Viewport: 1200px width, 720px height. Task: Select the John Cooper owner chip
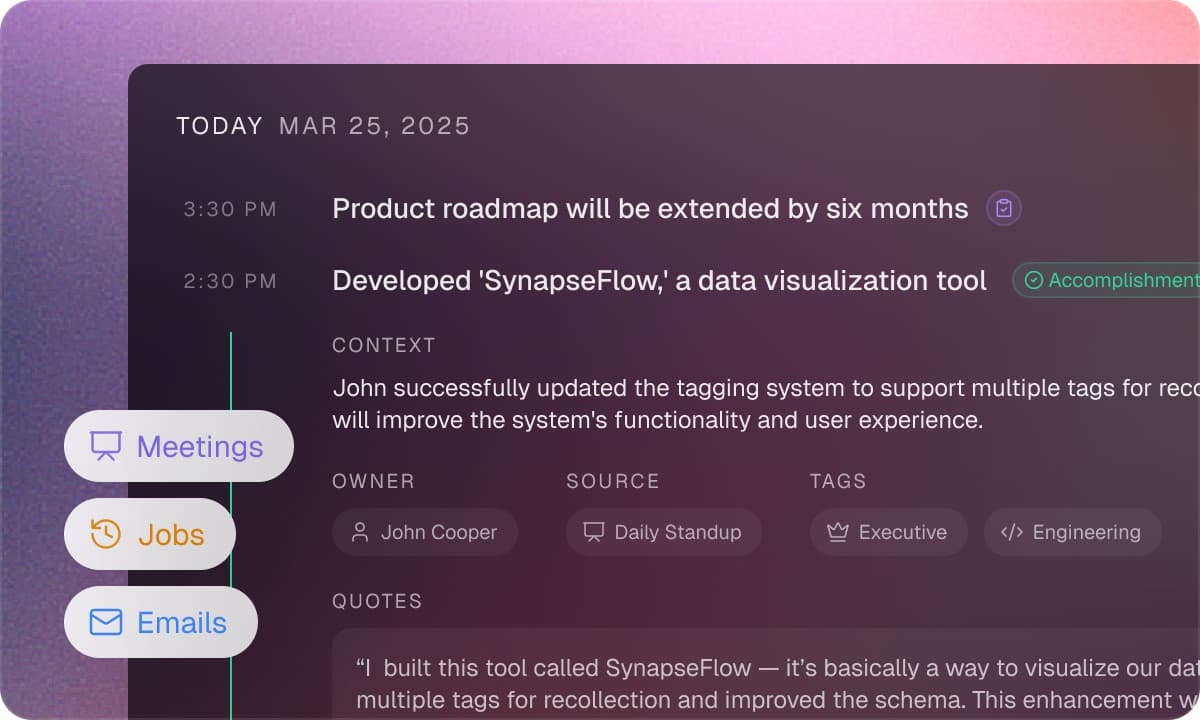pos(424,532)
